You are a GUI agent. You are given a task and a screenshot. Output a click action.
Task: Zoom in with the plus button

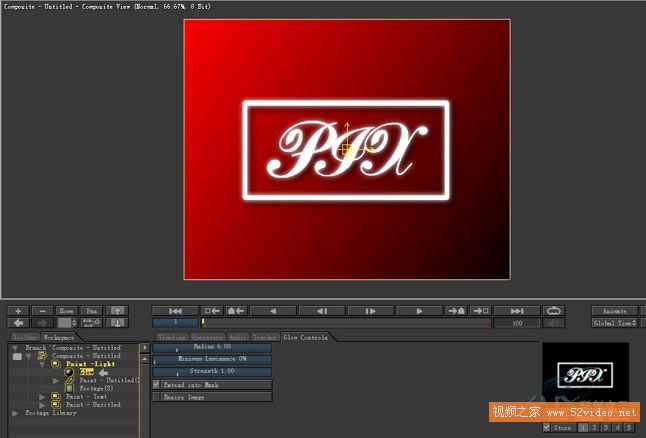18,311
